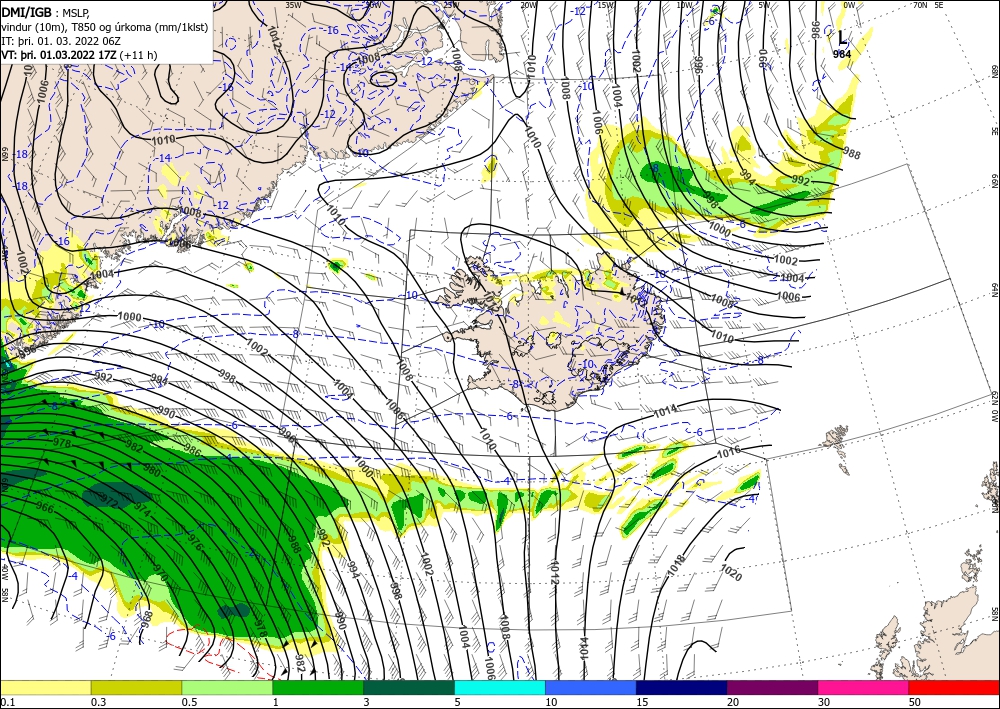This screenshot has width=1000, height=709.
Task: Click the '50' legend value
Action: 915,702
